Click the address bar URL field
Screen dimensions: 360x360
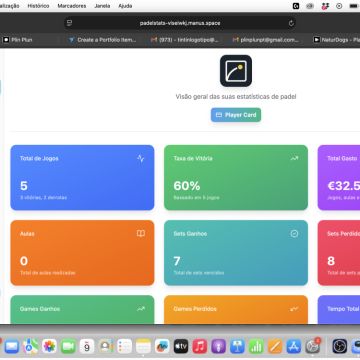pos(180,23)
